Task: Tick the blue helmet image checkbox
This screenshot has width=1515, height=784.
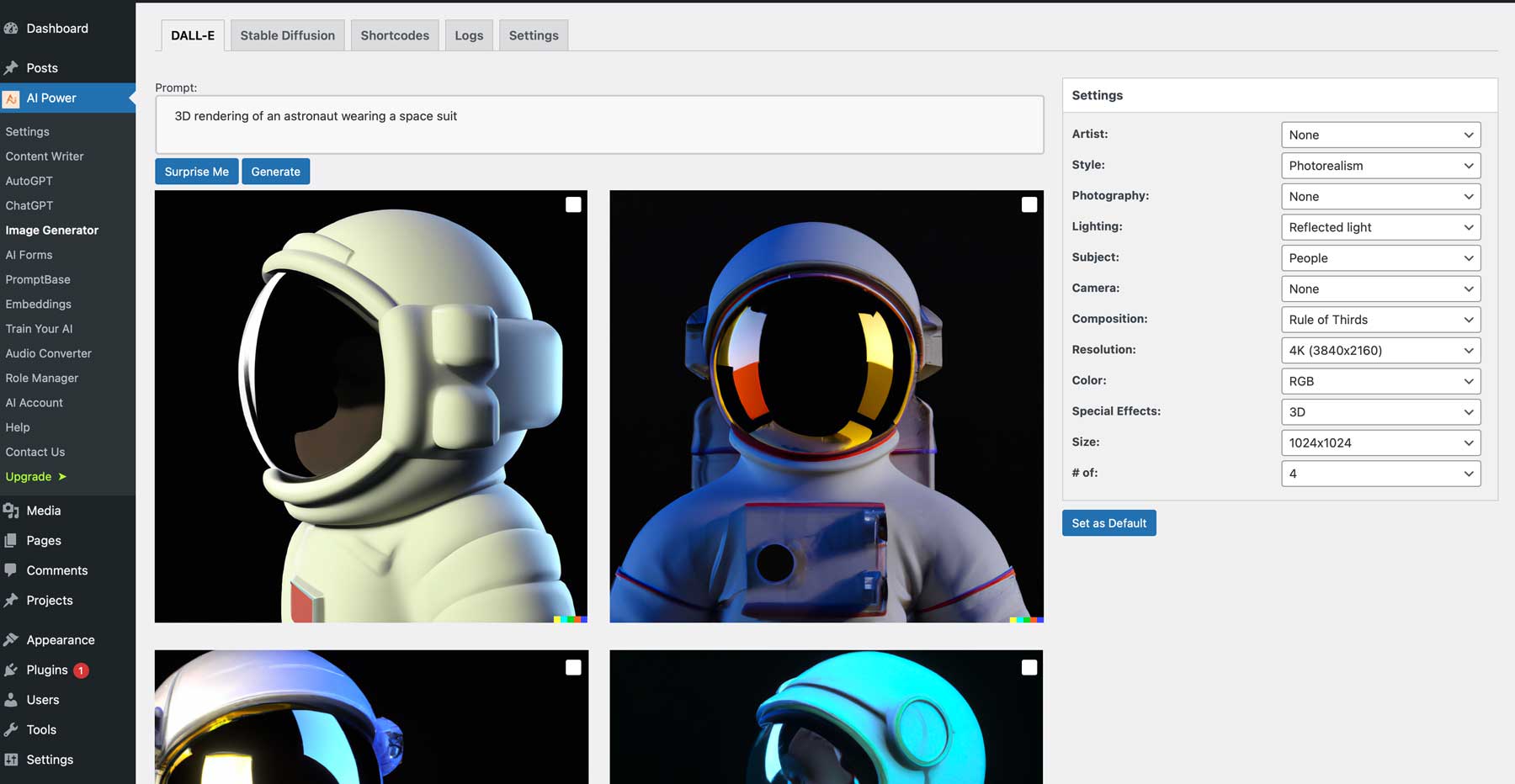Action: (x=1029, y=666)
